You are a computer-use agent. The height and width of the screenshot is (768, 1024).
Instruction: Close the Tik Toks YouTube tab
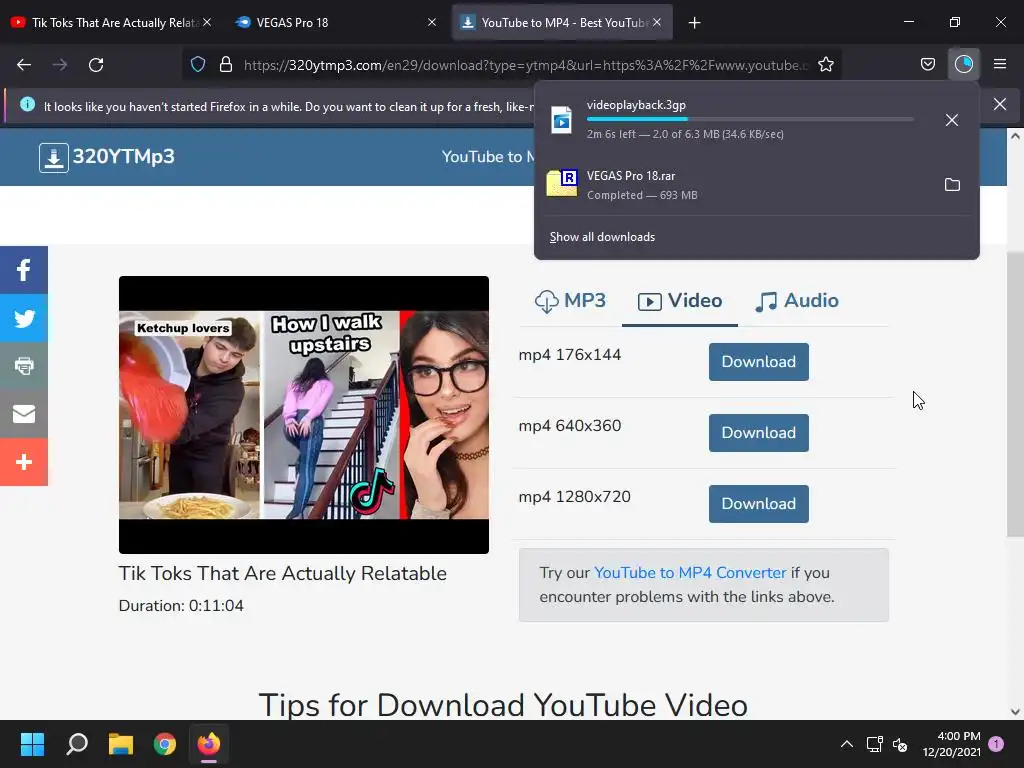207,22
